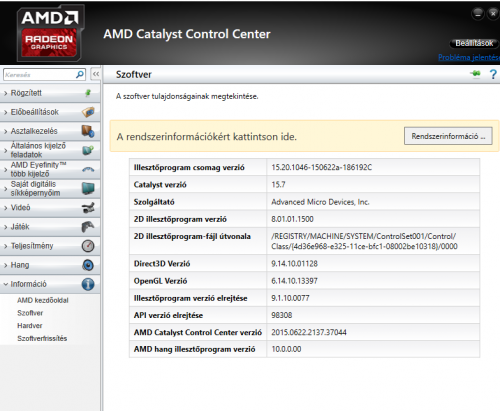Click the Asztalkezelés desktop icon
The height and width of the screenshot is (411, 500).
(x=88, y=131)
